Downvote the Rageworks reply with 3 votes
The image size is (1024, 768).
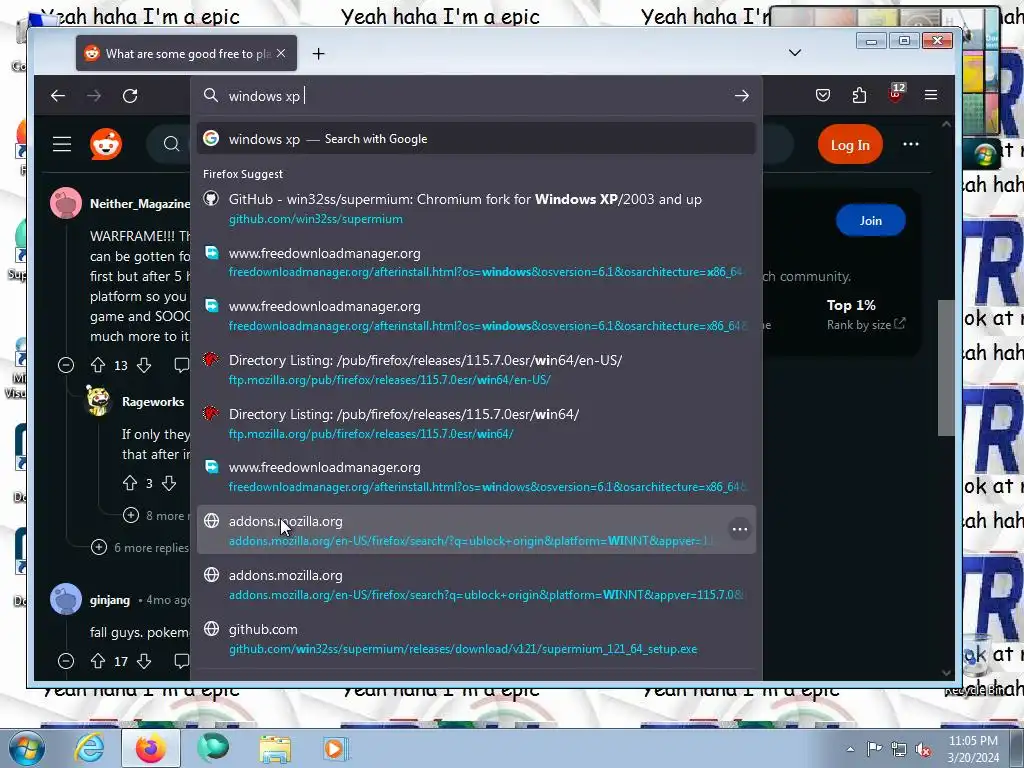click(x=169, y=483)
